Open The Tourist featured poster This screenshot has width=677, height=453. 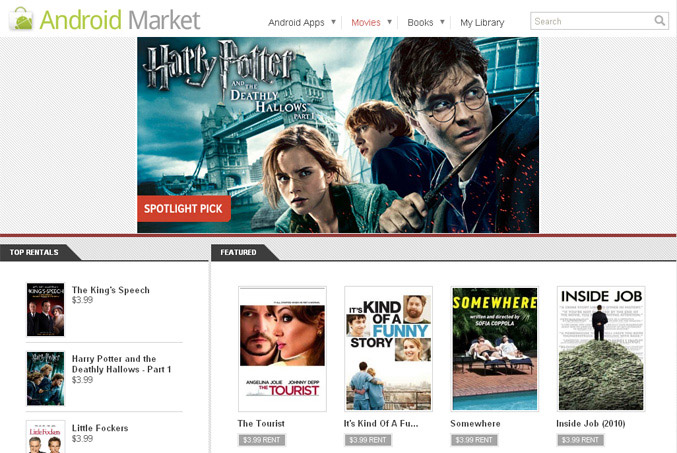pos(282,348)
